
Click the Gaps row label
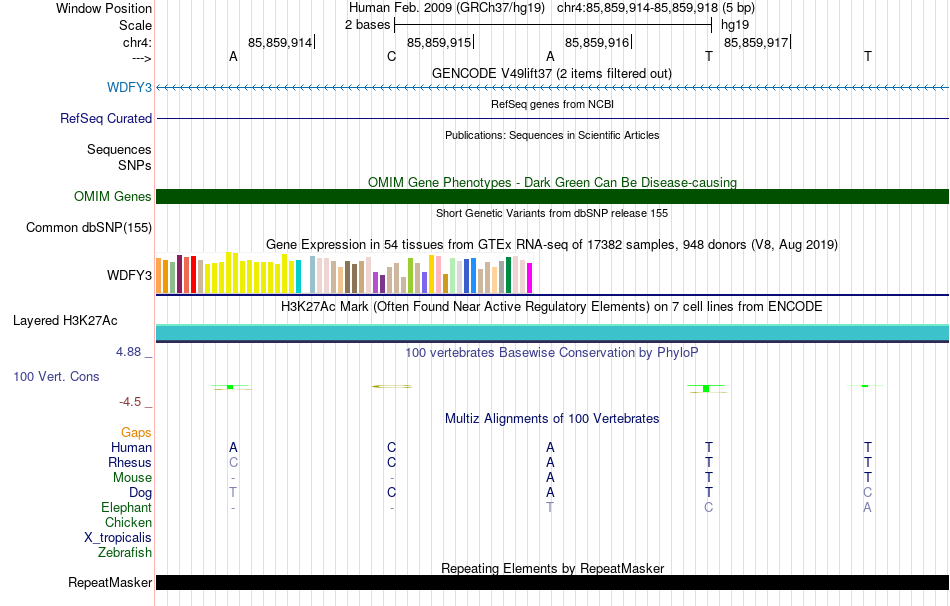pyautogui.click(x=136, y=432)
